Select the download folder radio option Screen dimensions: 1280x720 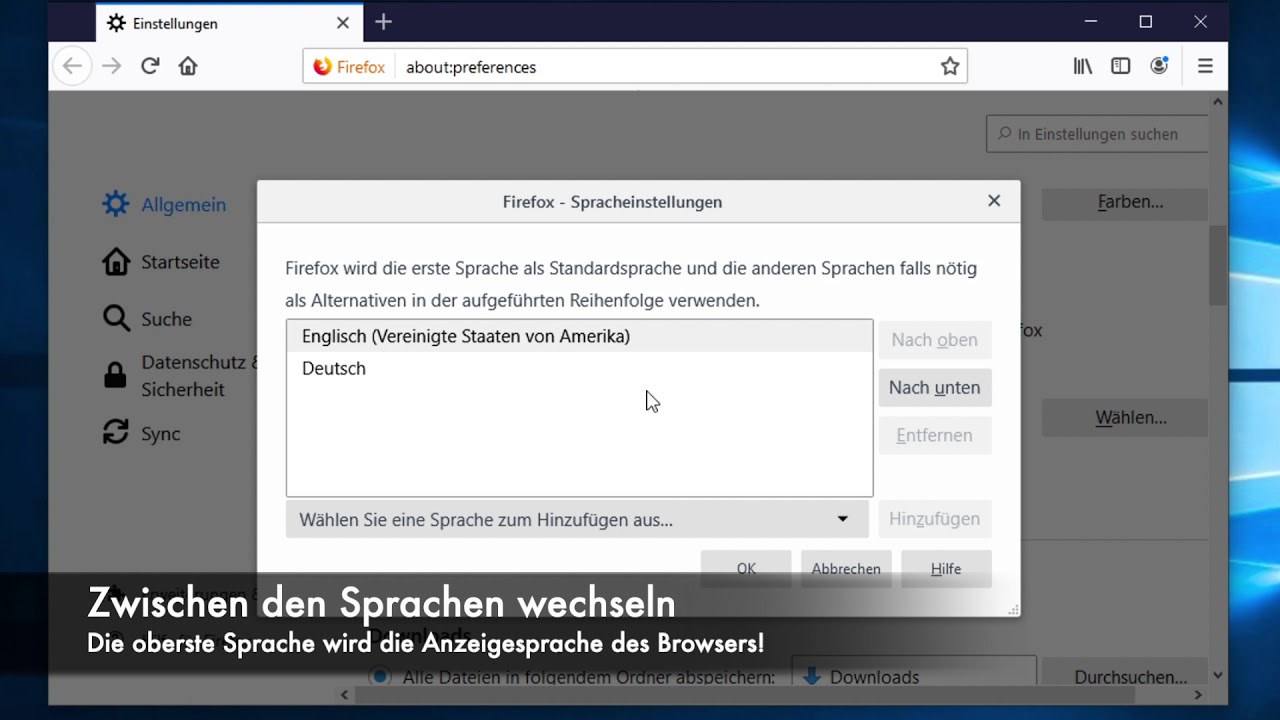coord(379,676)
